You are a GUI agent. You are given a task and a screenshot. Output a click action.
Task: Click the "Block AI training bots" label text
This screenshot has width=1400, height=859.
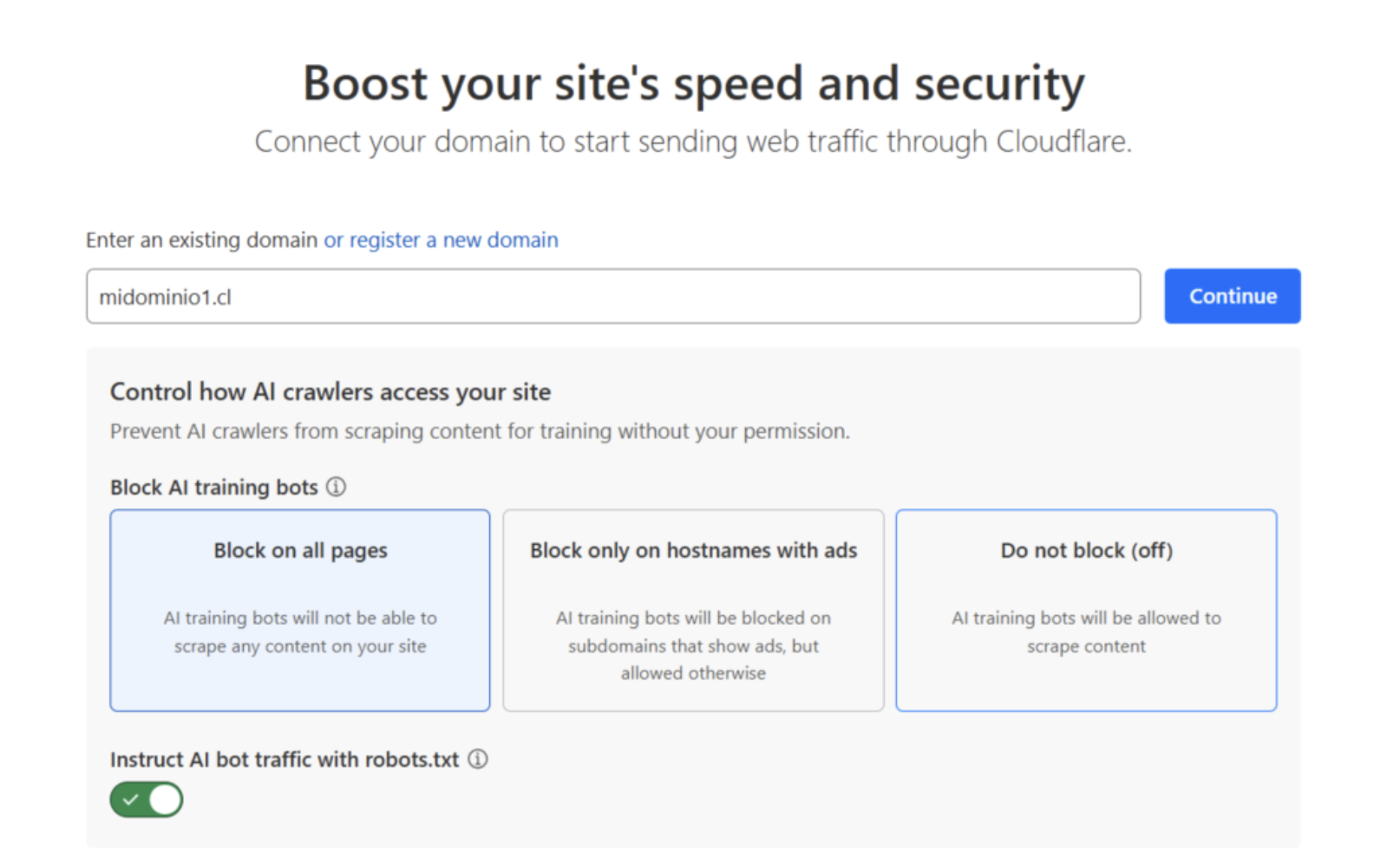(x=213, y=488)
